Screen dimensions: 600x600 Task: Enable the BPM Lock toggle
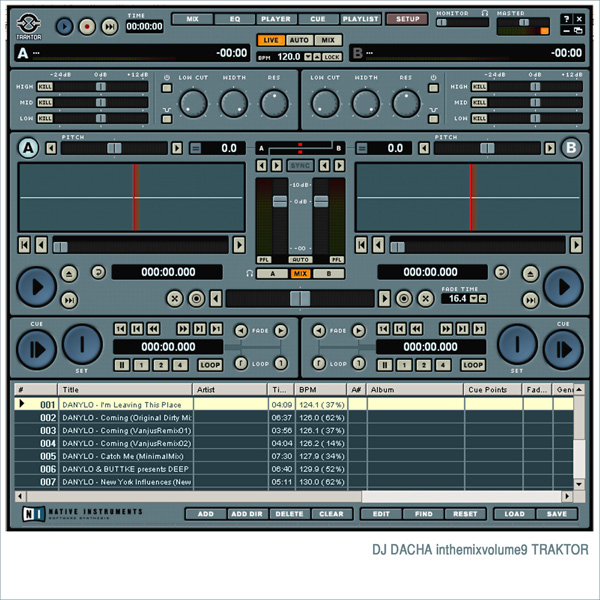tap(332, 58)
